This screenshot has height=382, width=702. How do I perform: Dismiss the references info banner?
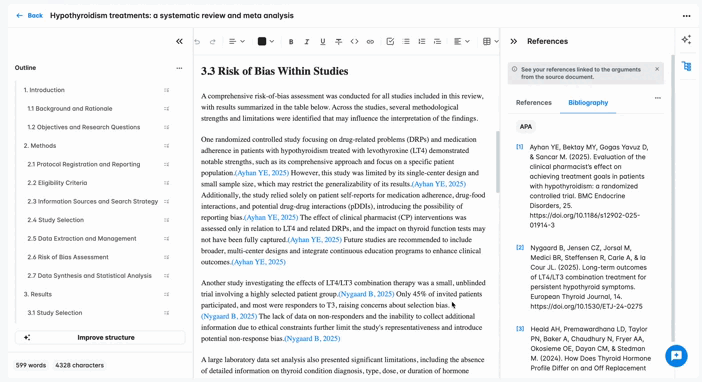657,69
